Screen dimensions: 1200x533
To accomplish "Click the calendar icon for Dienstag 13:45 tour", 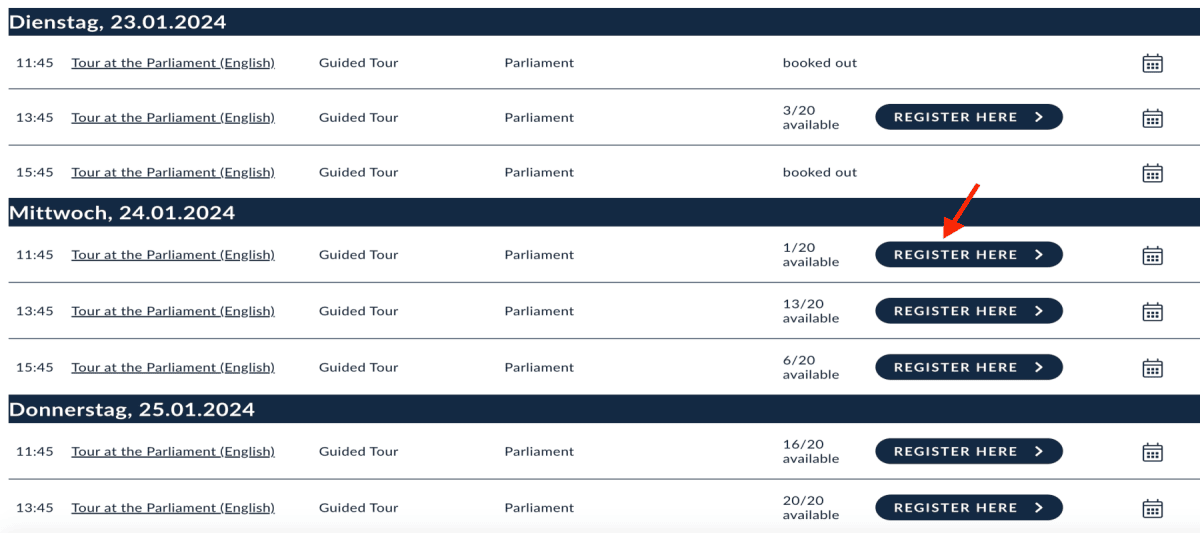I will point(1152,118).
